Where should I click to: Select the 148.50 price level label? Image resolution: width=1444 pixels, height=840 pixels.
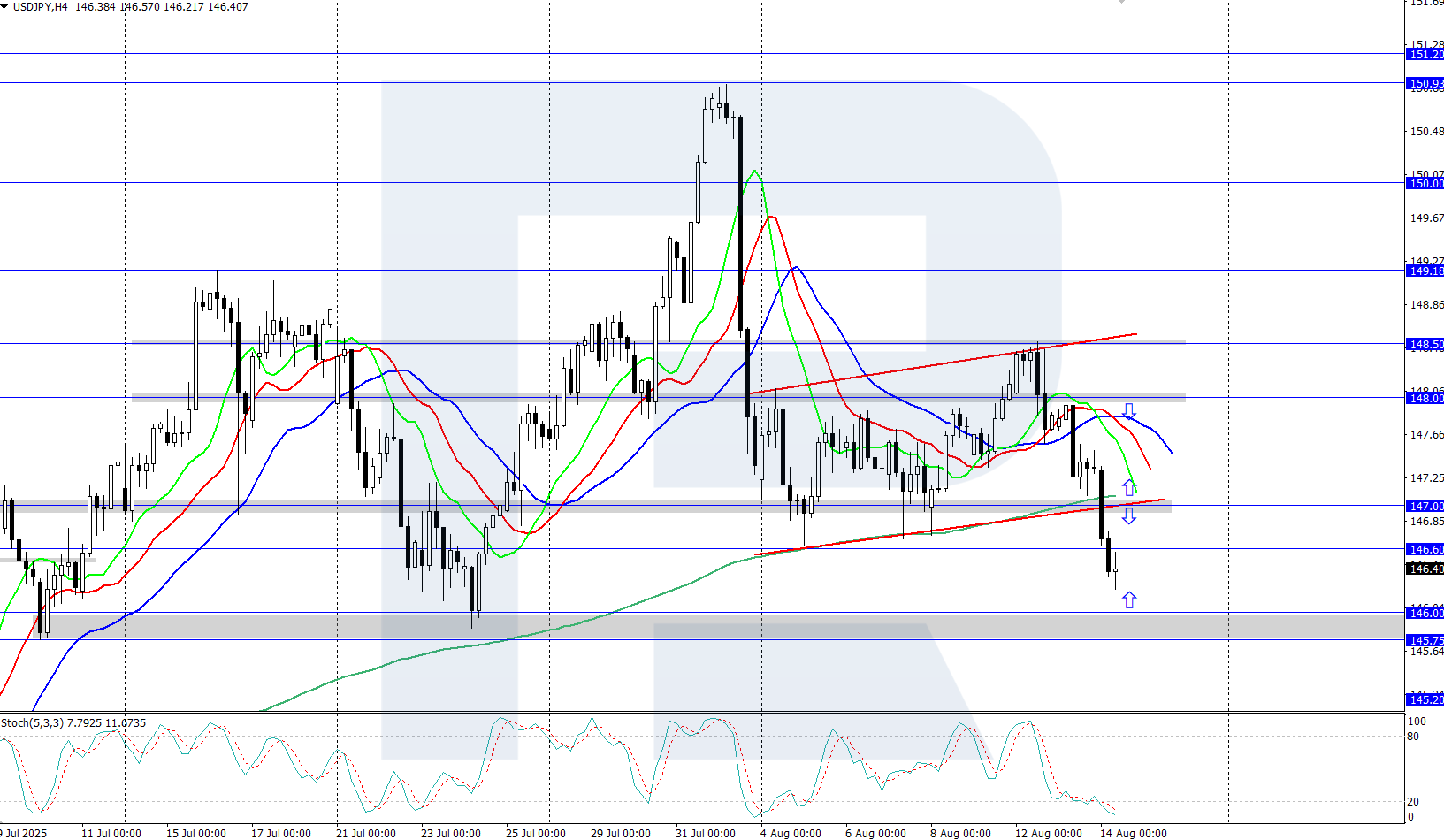(x=1425, y=345)
